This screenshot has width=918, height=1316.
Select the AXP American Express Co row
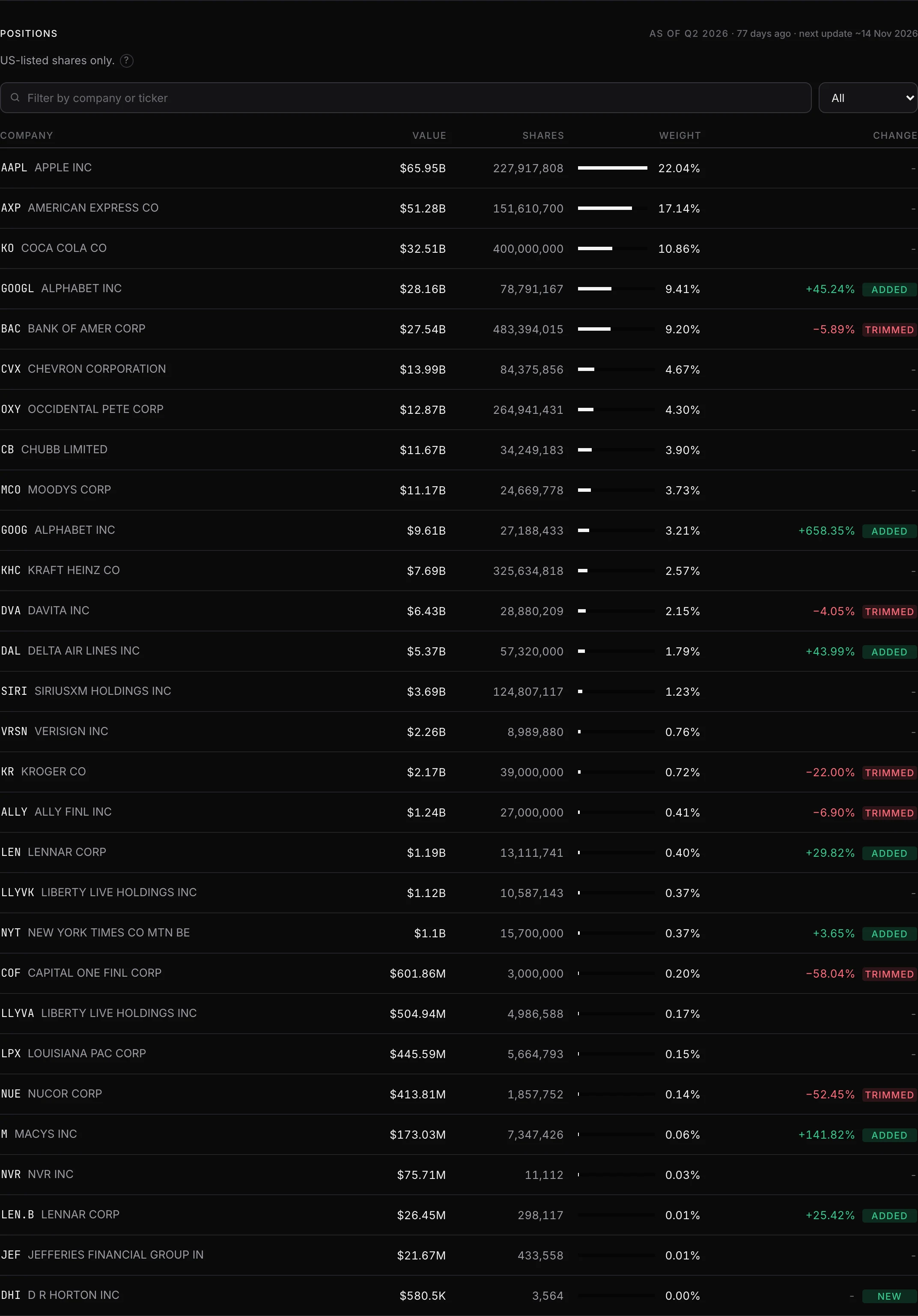(x=459, y=208)
